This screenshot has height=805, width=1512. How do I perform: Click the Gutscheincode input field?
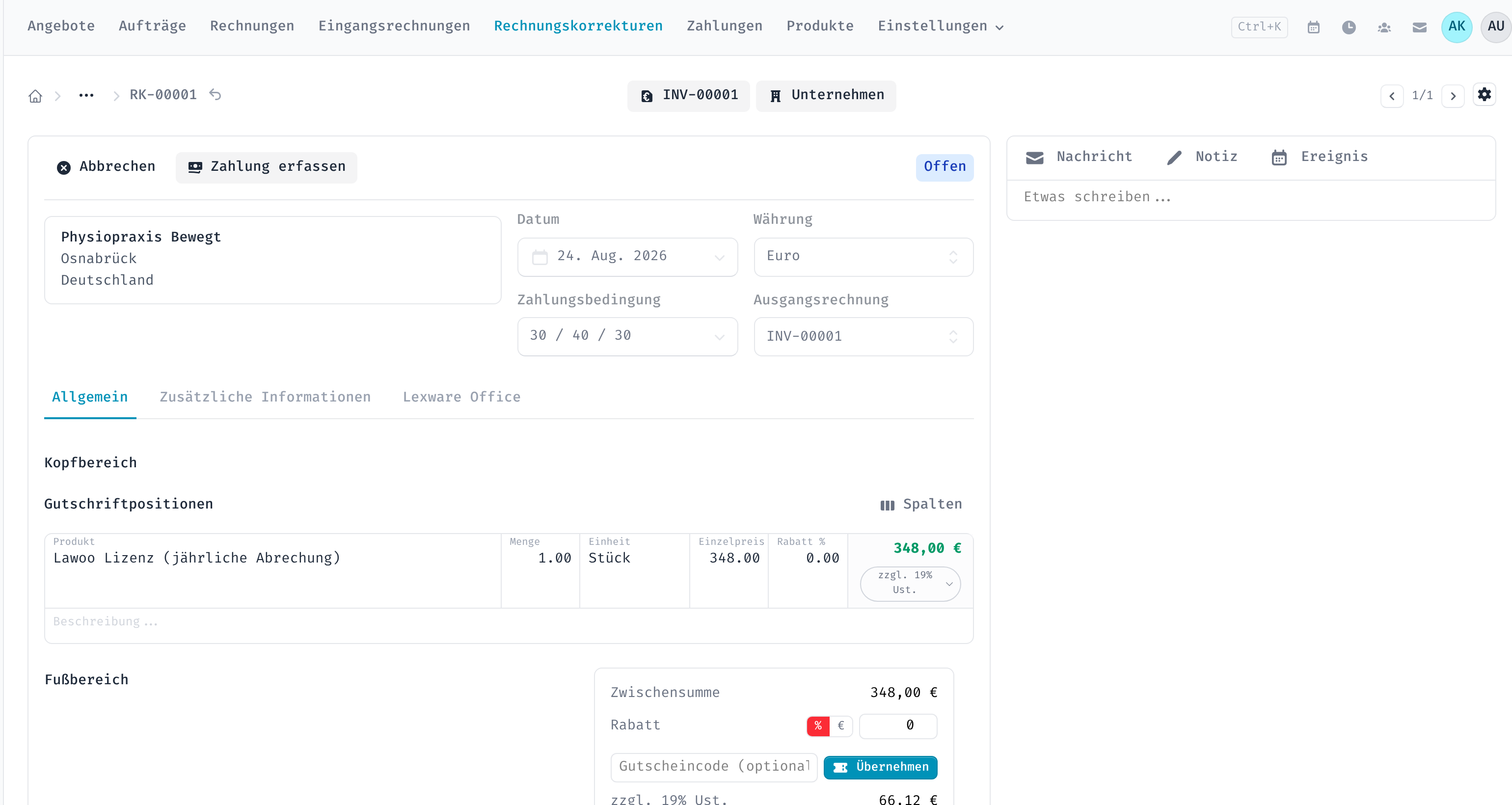coord(714,767)
